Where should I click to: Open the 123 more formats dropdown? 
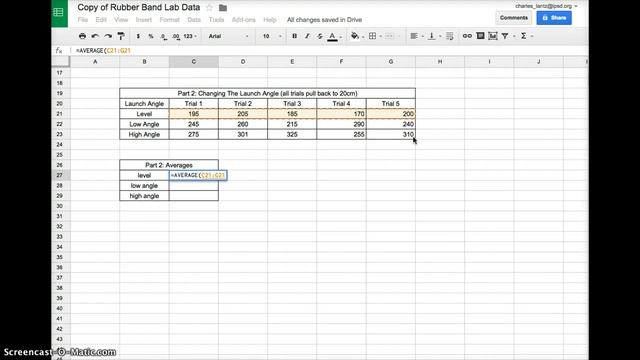pyautogui.click(x=190, y=36)
